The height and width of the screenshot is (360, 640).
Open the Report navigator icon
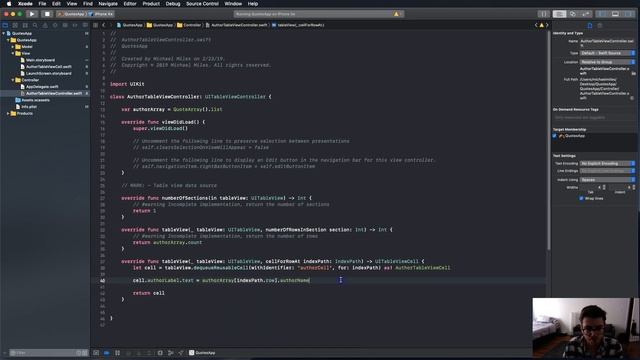(85, 25)
